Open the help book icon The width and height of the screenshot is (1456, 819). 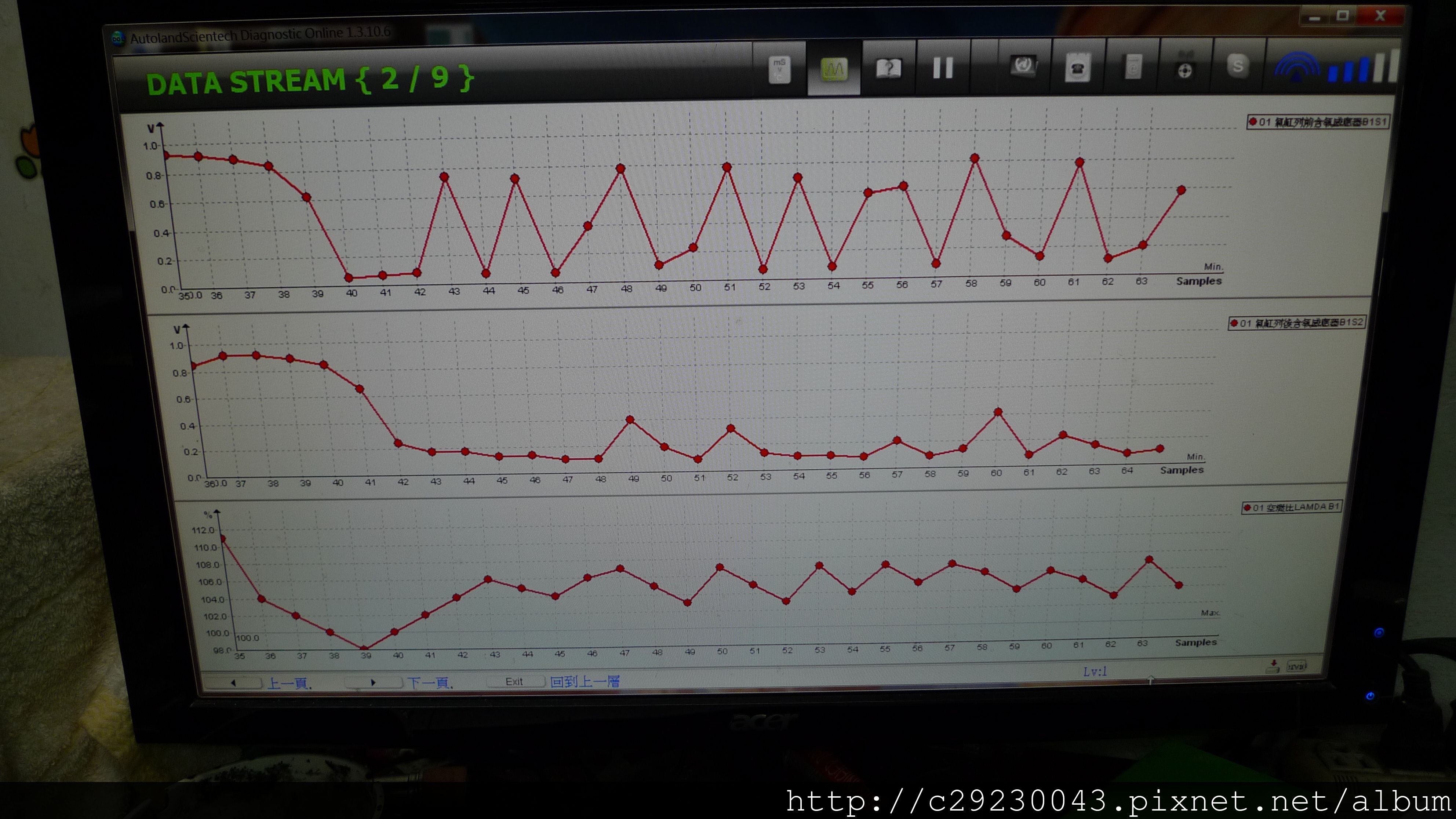[888, 69]
